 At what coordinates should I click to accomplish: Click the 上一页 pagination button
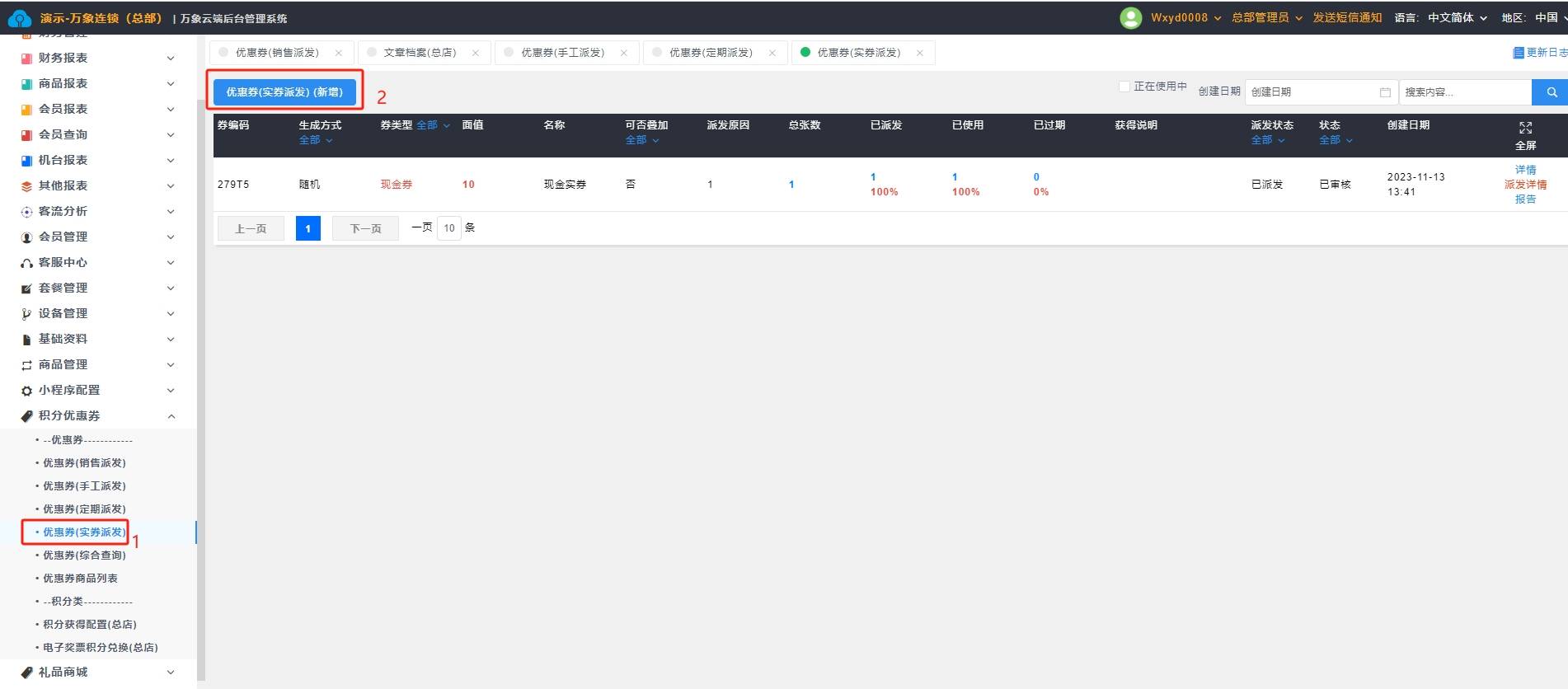251,228
